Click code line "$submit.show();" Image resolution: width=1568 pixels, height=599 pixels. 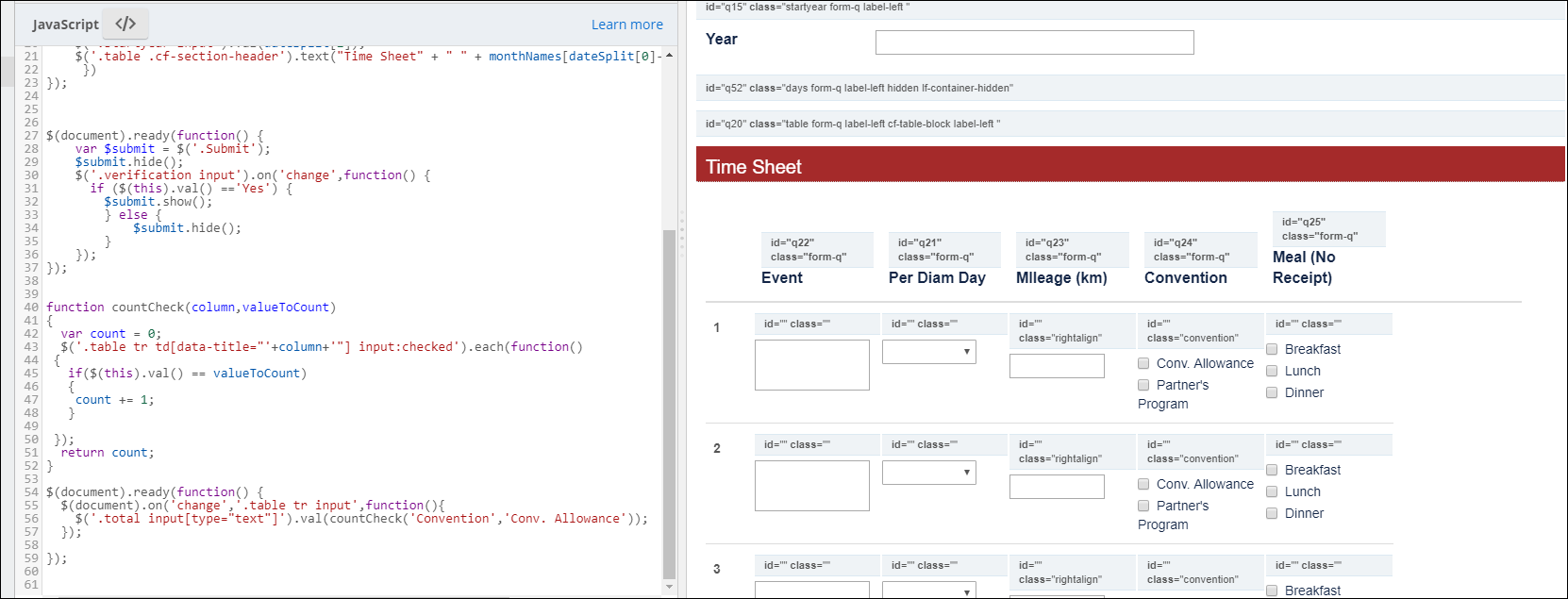point(158,202)
